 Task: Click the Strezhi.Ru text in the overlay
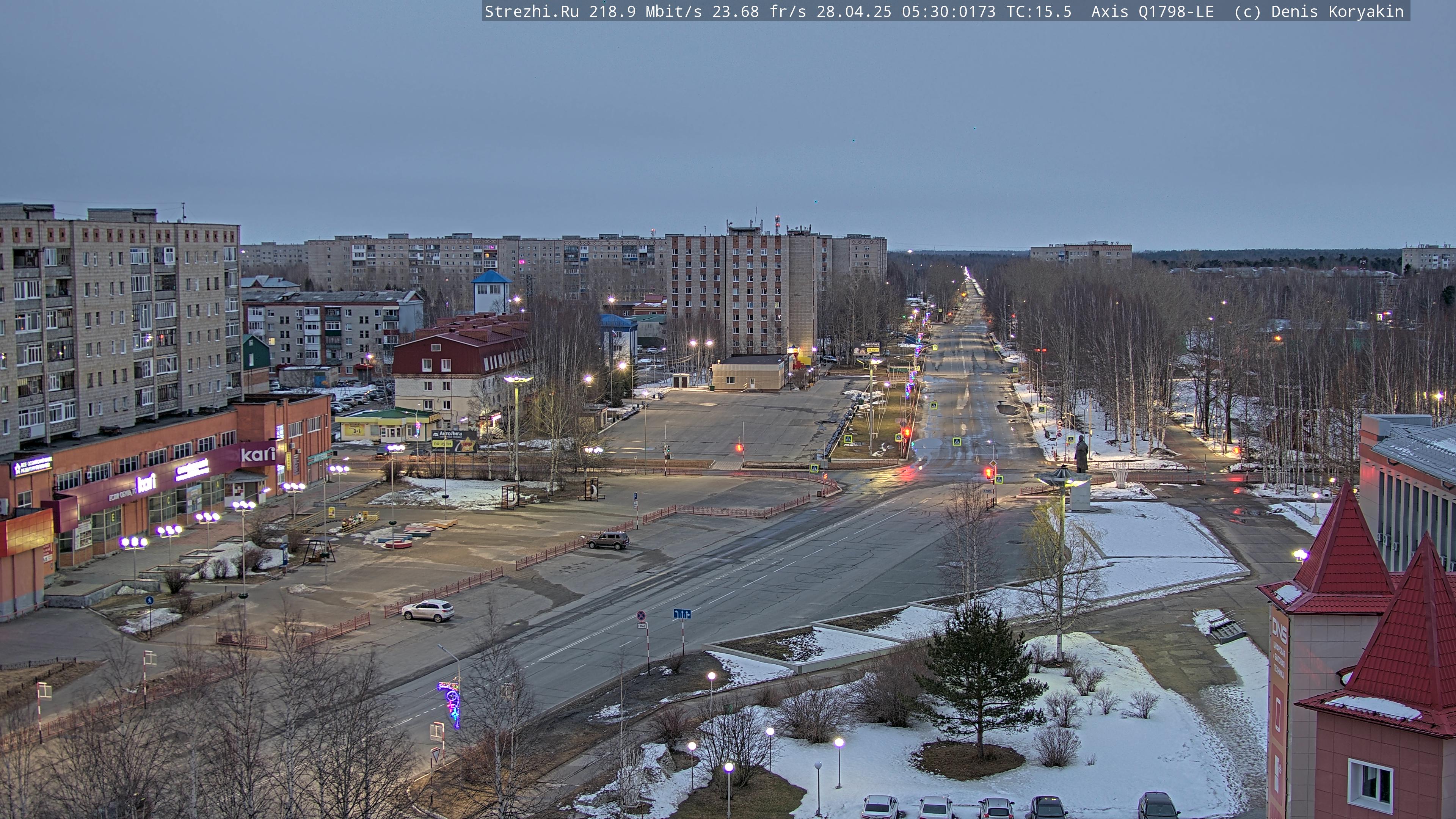pyautogui.click(x=532, y=11)
